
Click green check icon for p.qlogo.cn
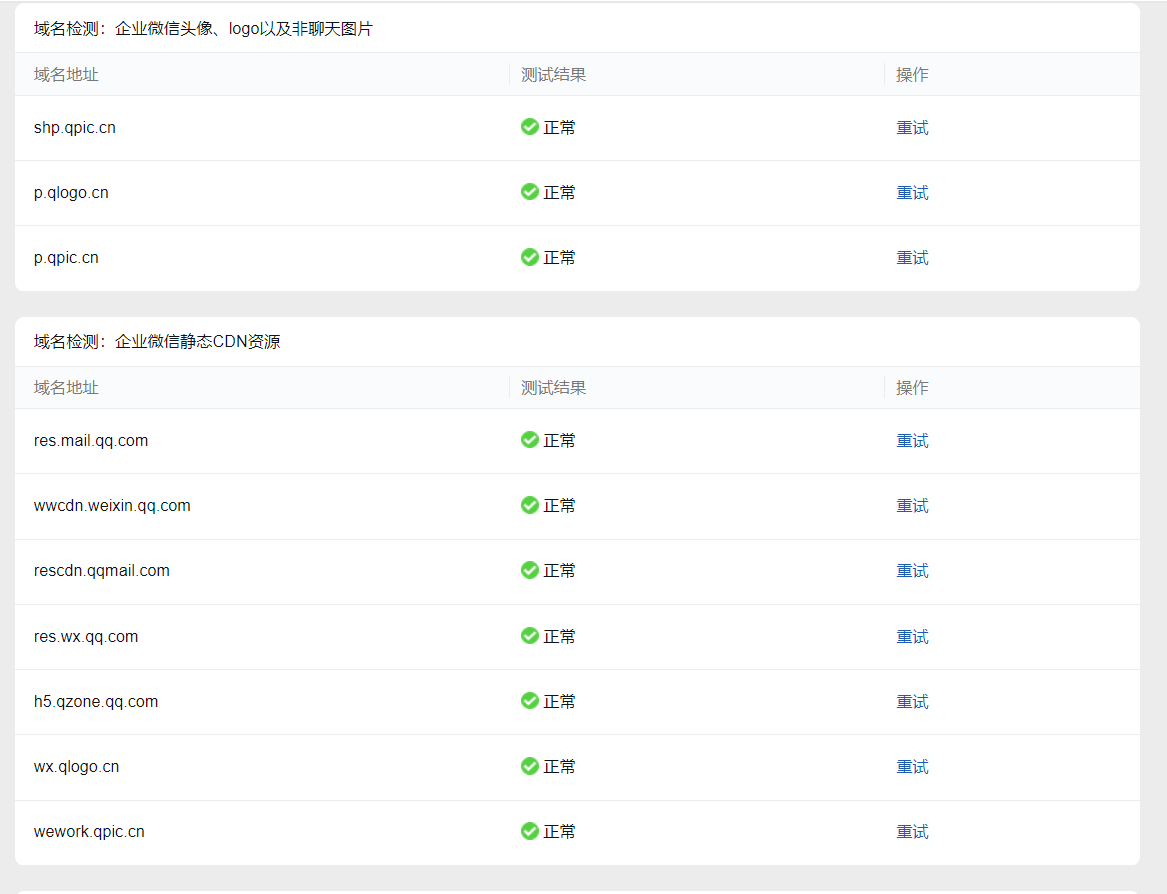coord(530,192)
